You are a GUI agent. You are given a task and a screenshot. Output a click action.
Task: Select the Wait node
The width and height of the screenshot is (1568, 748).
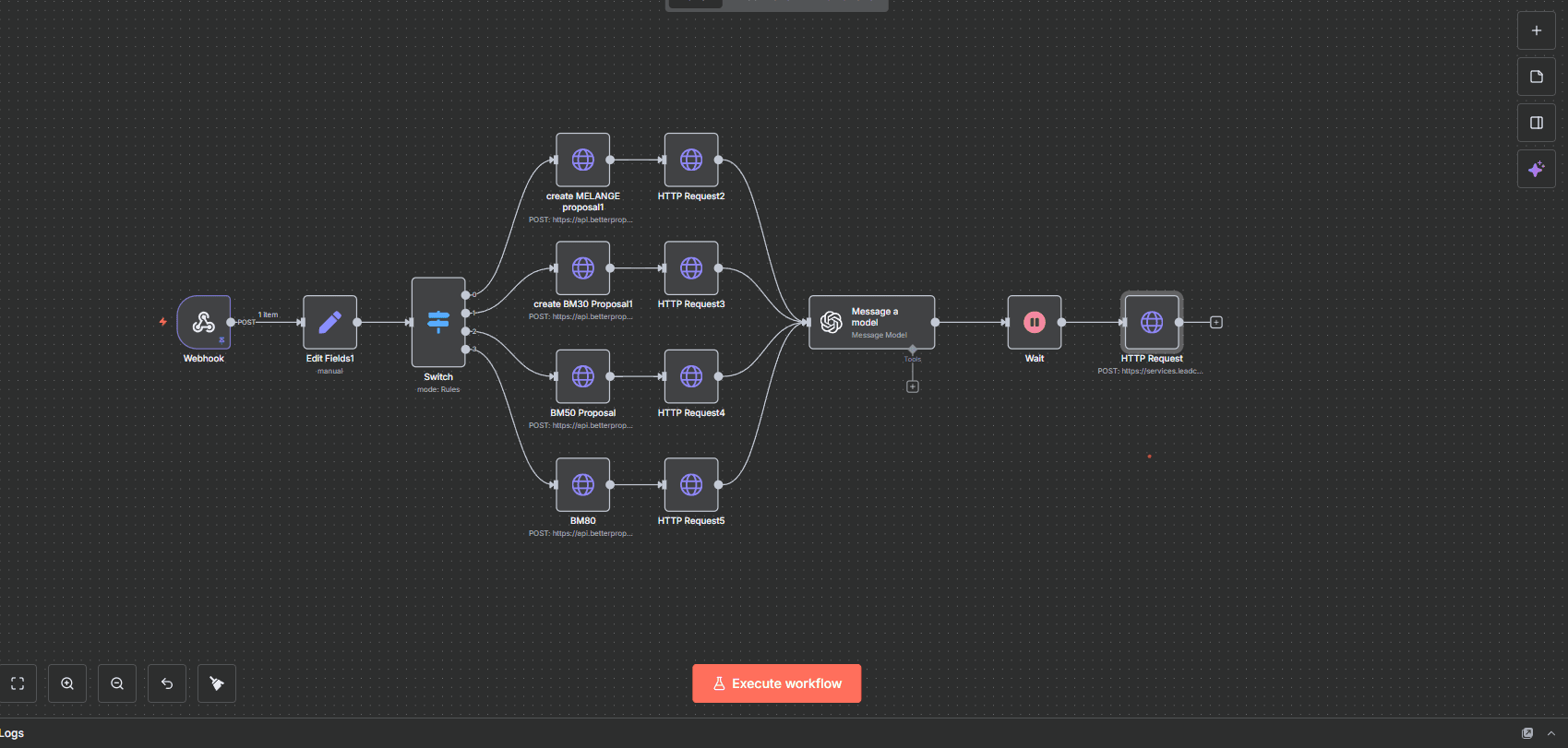coord(1035,322)
